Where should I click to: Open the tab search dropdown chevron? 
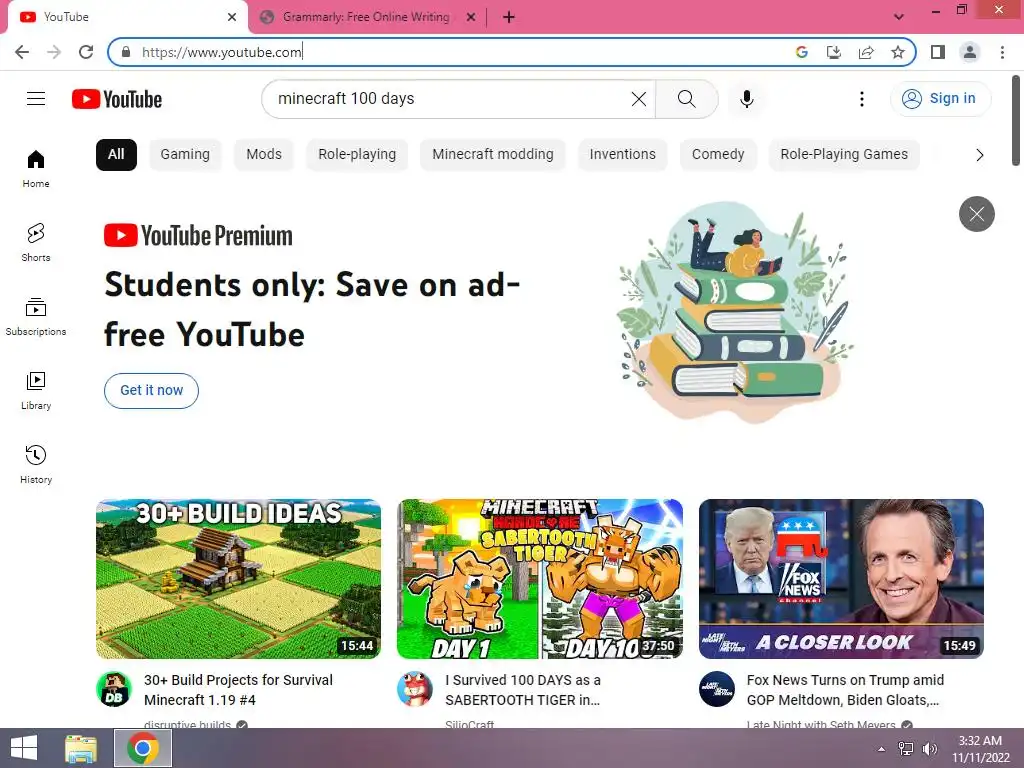(x=899, y=17)
